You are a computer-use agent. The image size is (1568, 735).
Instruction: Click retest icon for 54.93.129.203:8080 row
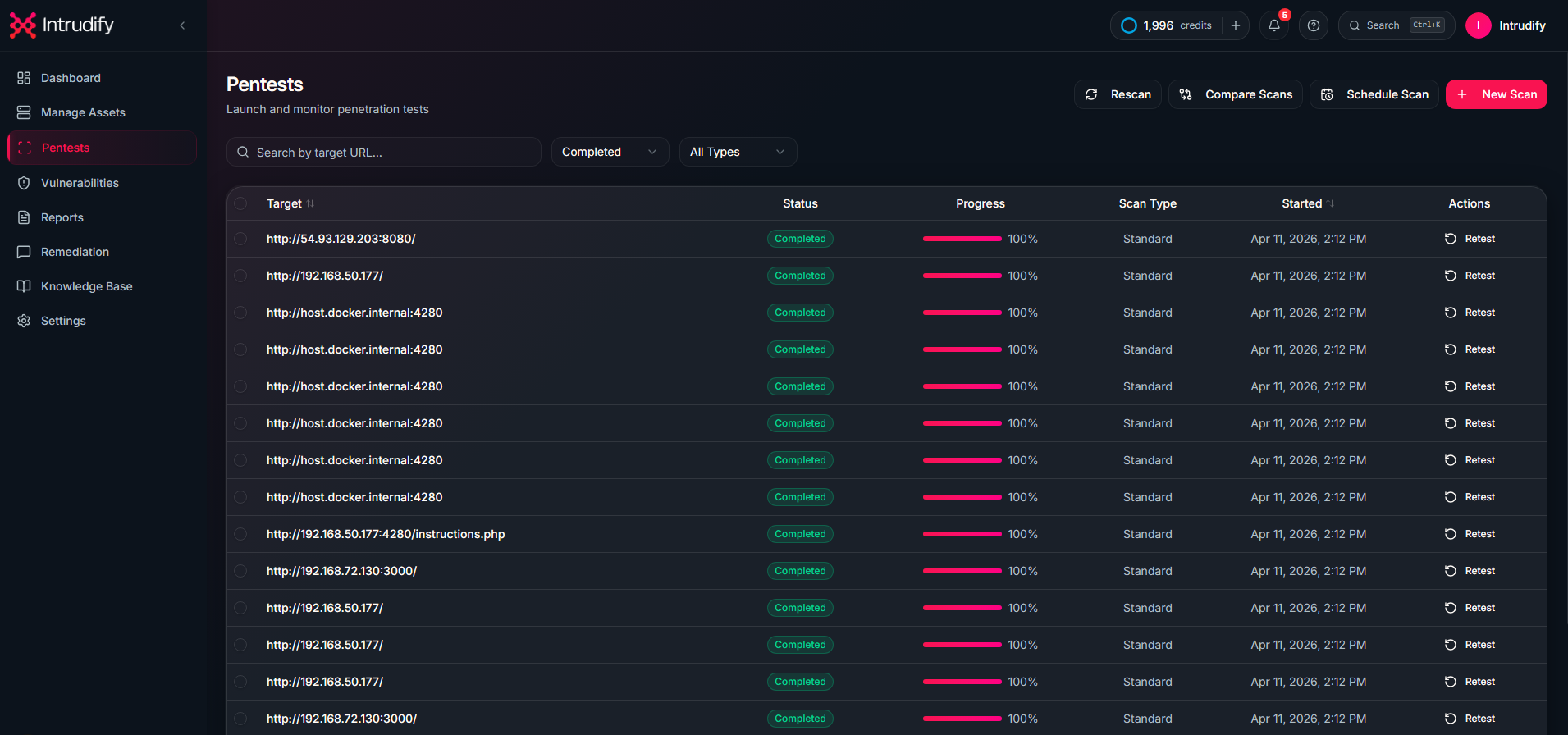pos(1451,239)
